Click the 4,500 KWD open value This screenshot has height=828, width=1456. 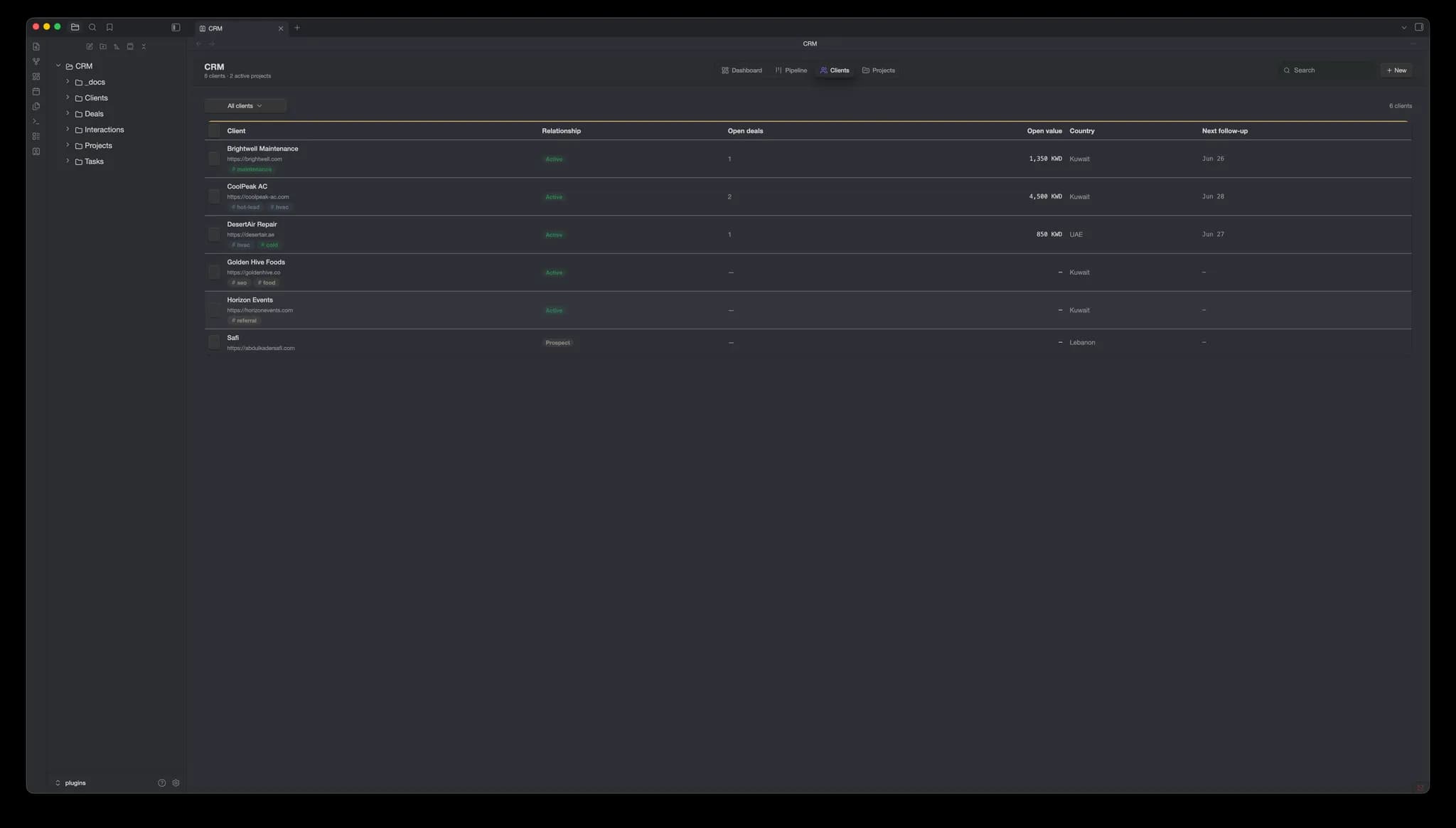pos(1045,197)
